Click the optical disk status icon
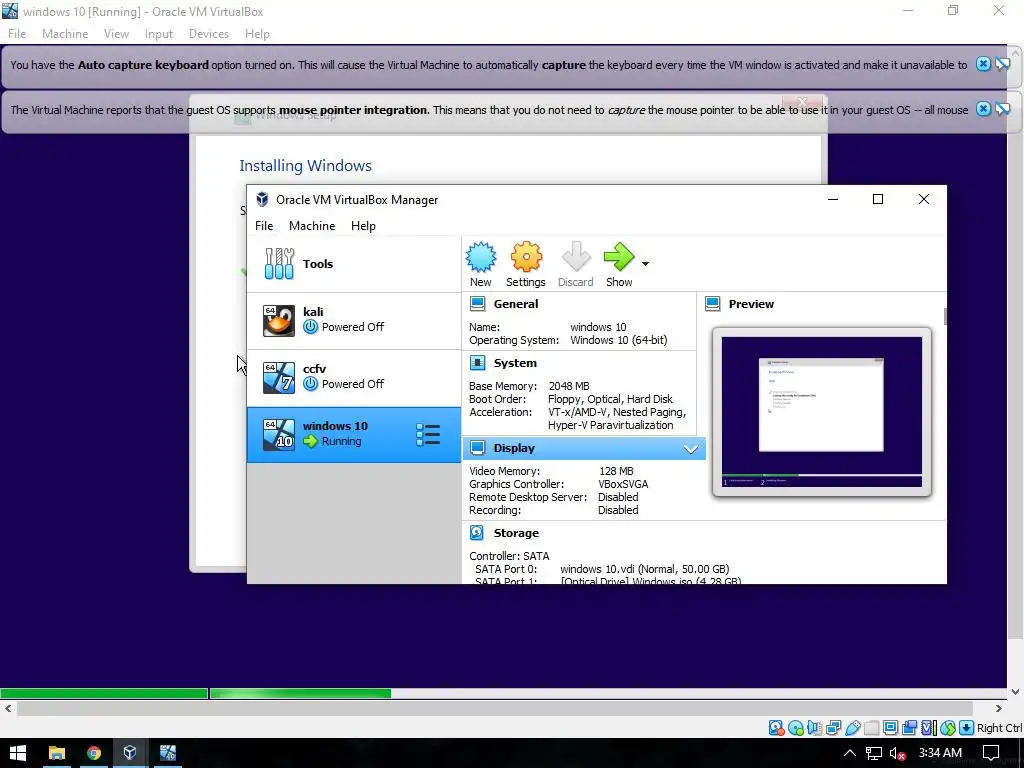Screen dimensions: 1024x768 (x=795, y=728)
